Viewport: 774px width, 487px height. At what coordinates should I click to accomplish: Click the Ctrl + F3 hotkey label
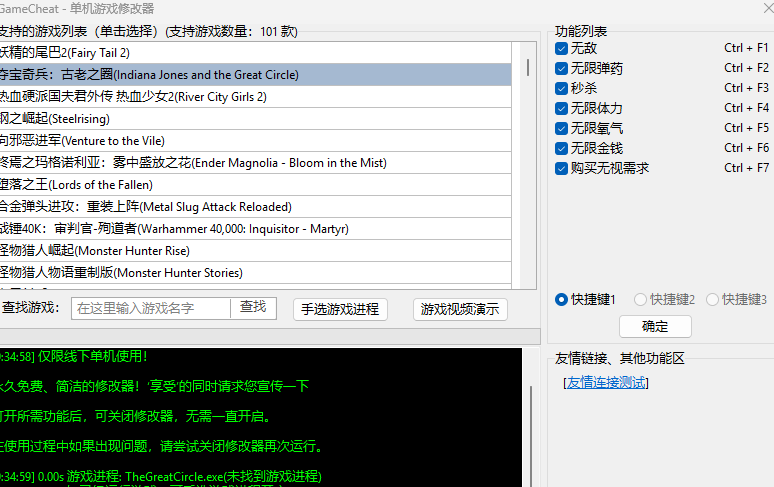tap(746, 88)
